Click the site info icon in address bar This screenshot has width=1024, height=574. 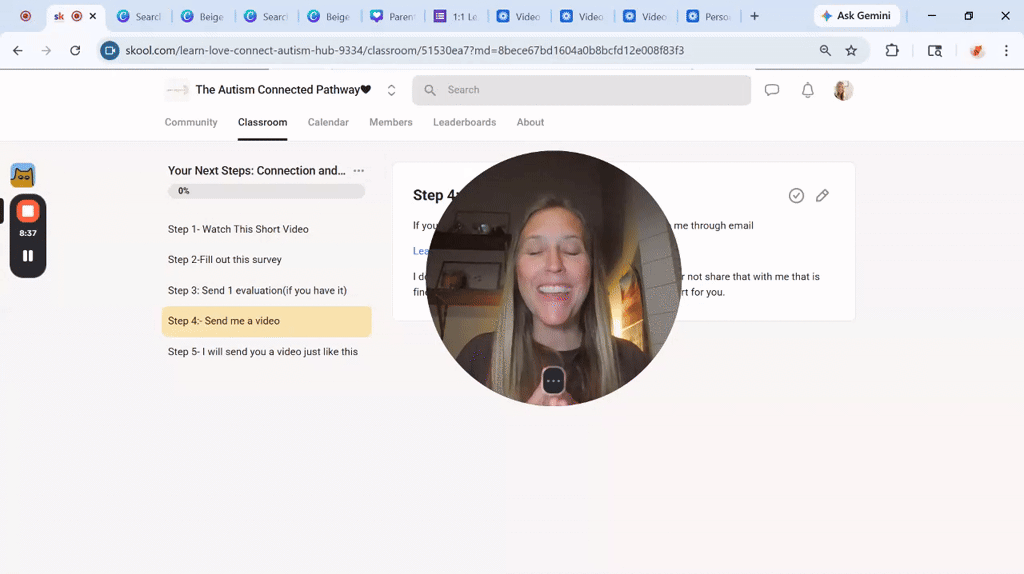coord(110,50)
